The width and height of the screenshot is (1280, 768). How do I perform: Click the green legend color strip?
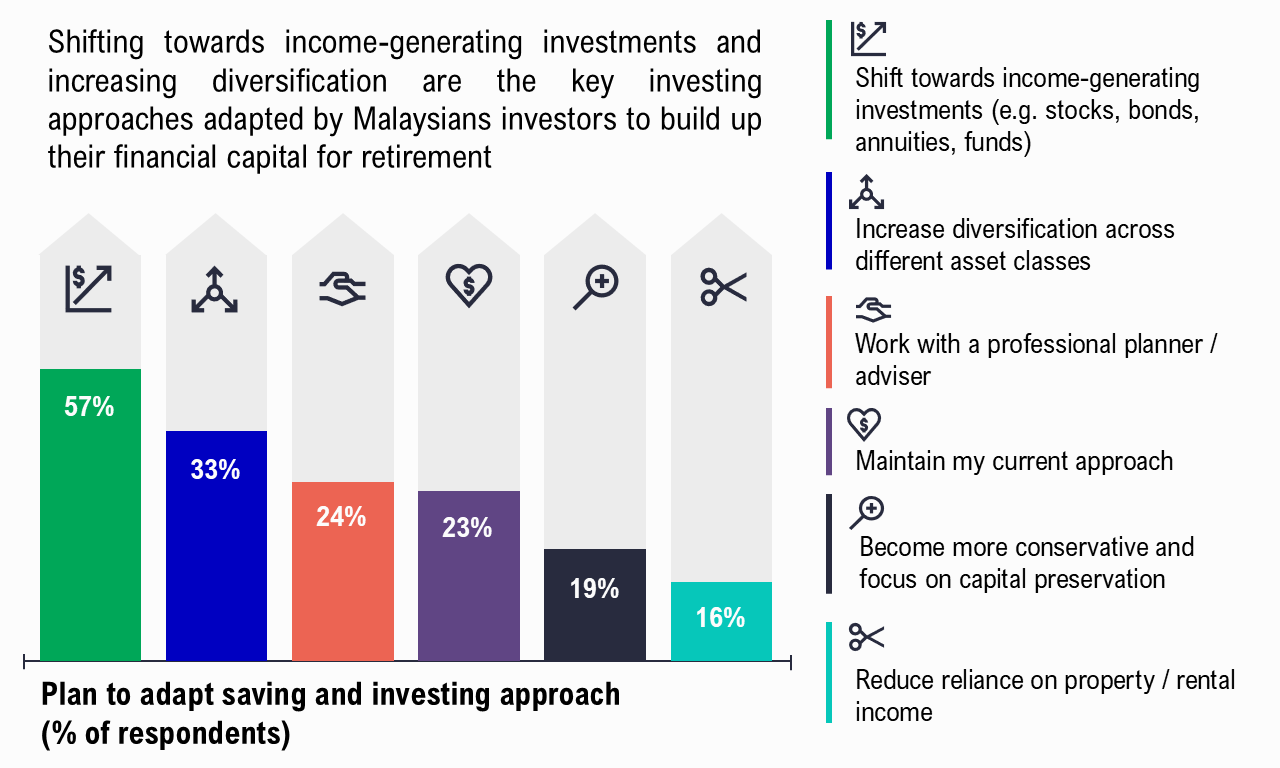click(x=829, y=79)
